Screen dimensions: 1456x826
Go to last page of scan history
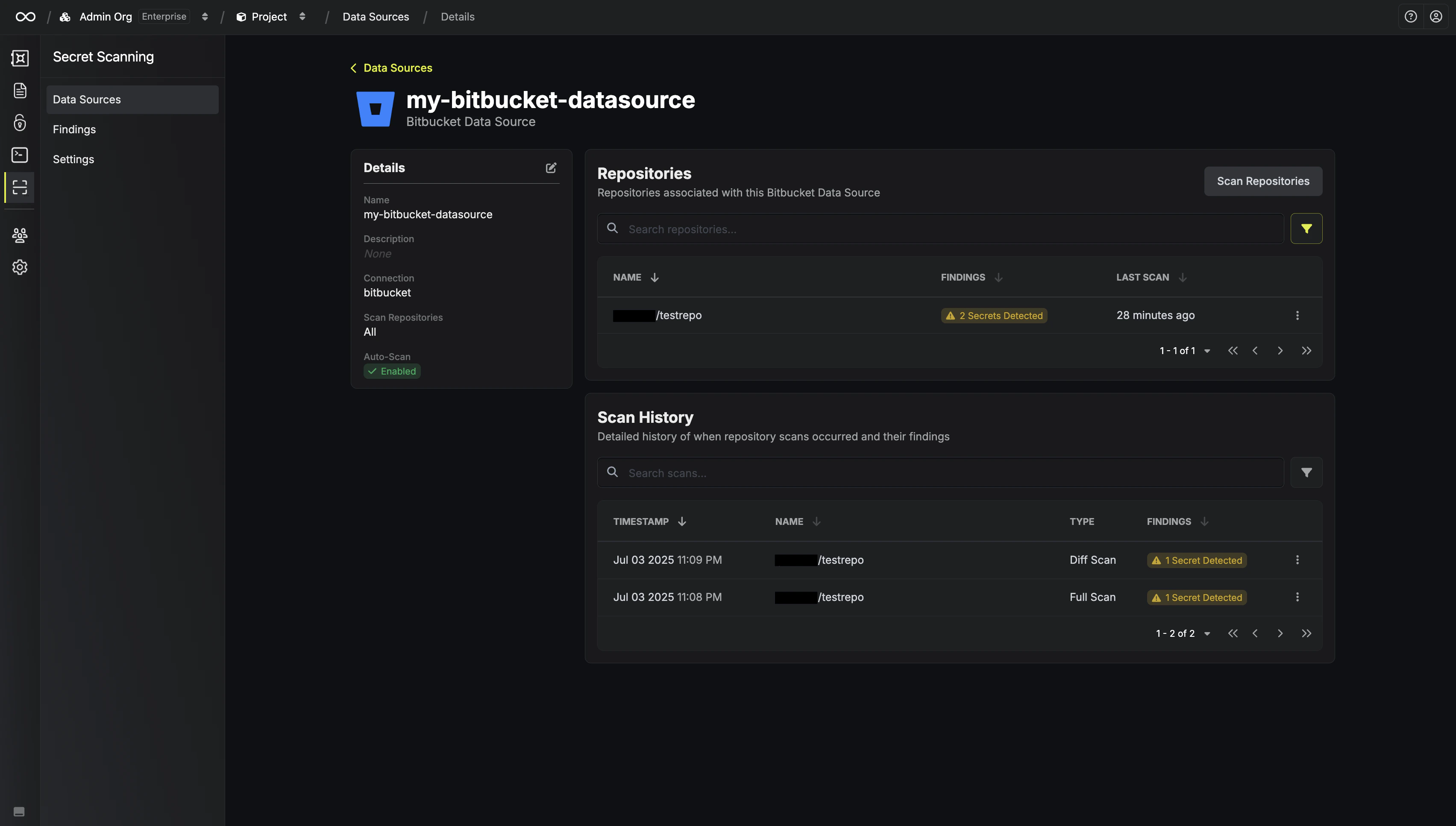point(1306,633)
